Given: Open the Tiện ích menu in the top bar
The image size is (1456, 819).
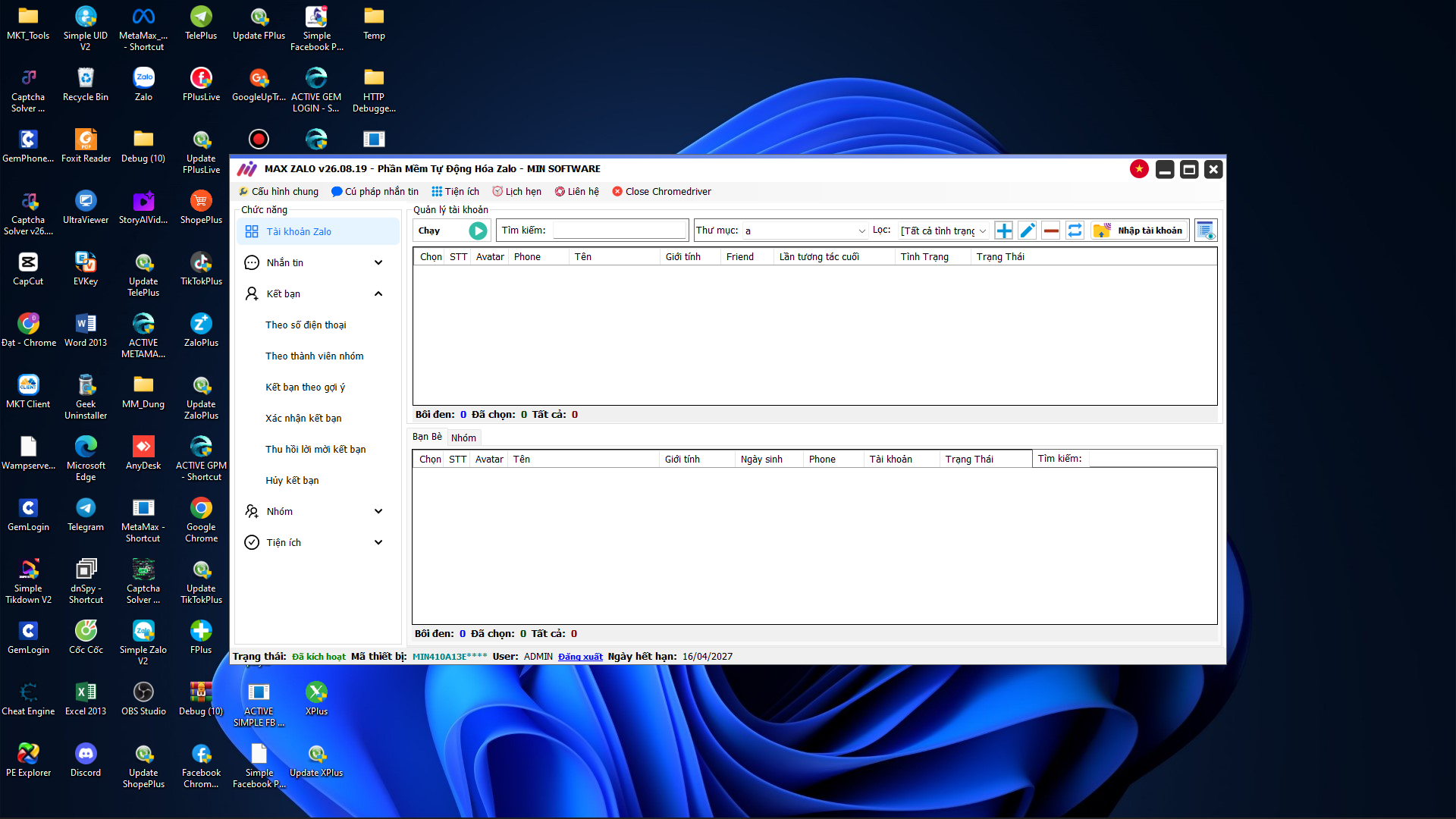Looking at the screenshot, I should [x=456, y=192].
